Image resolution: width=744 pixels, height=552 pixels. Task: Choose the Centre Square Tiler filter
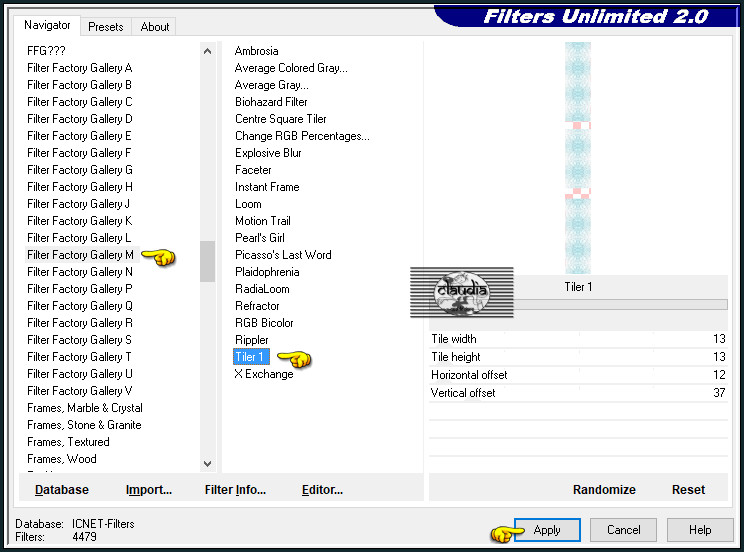click(x=280, y=119)
